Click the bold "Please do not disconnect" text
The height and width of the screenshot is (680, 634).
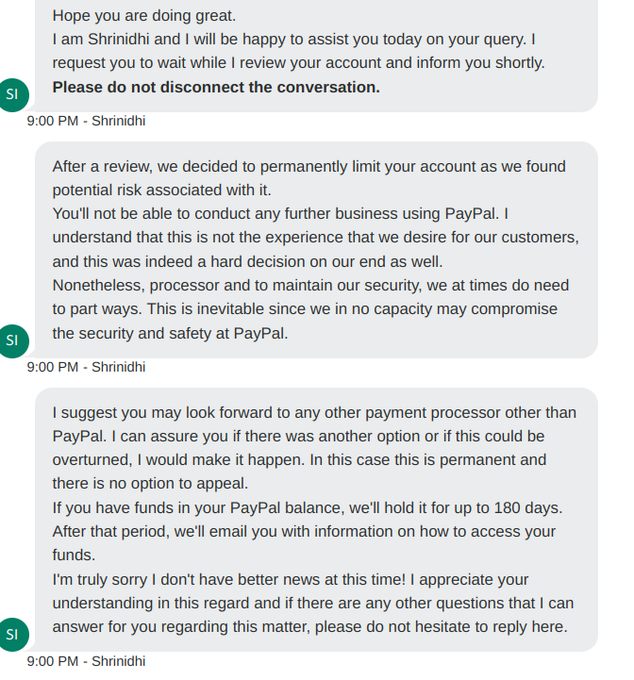coord(216,87)
